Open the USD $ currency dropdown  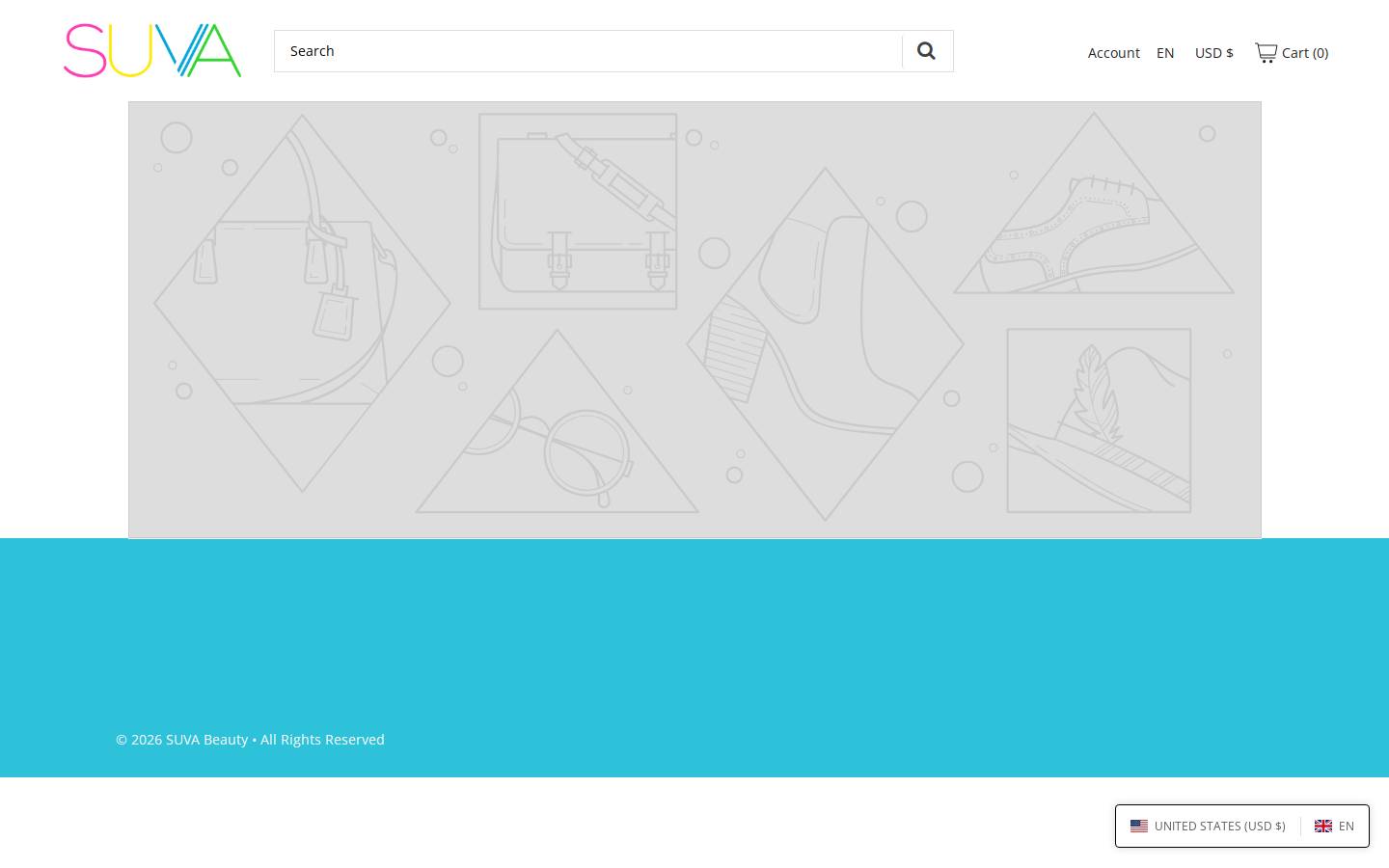coord(1214,53)
